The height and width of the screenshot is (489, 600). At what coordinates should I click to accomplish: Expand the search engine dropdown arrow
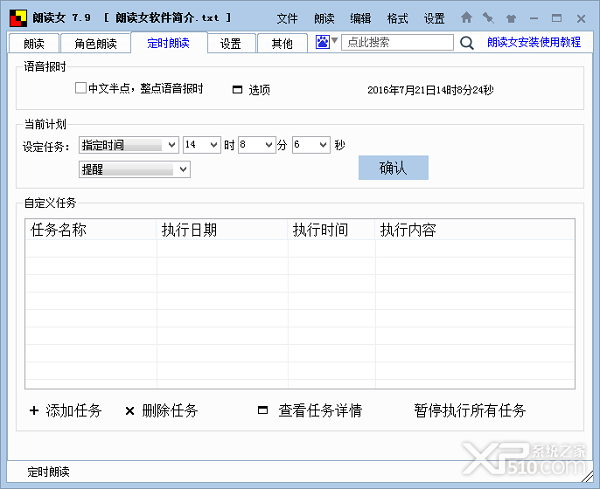pyautogui.click(x=334, y=40)
